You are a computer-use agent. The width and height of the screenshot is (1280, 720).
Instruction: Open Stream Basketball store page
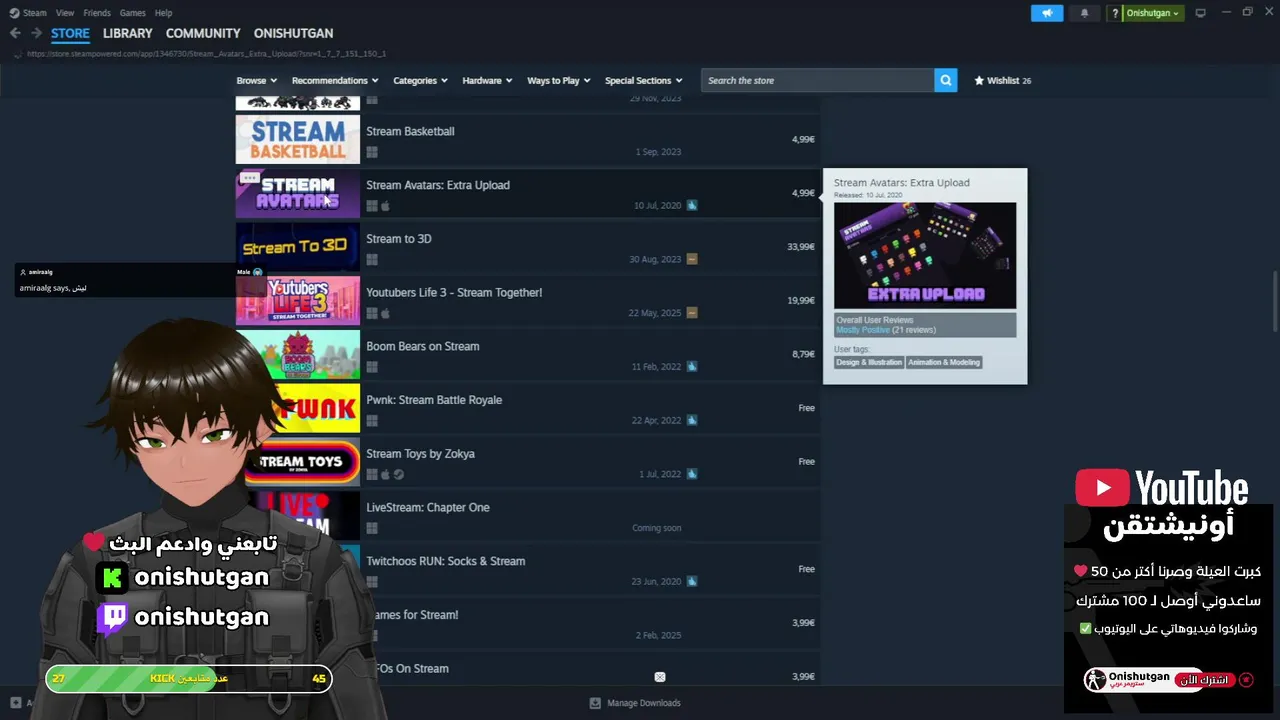[410, 131]
